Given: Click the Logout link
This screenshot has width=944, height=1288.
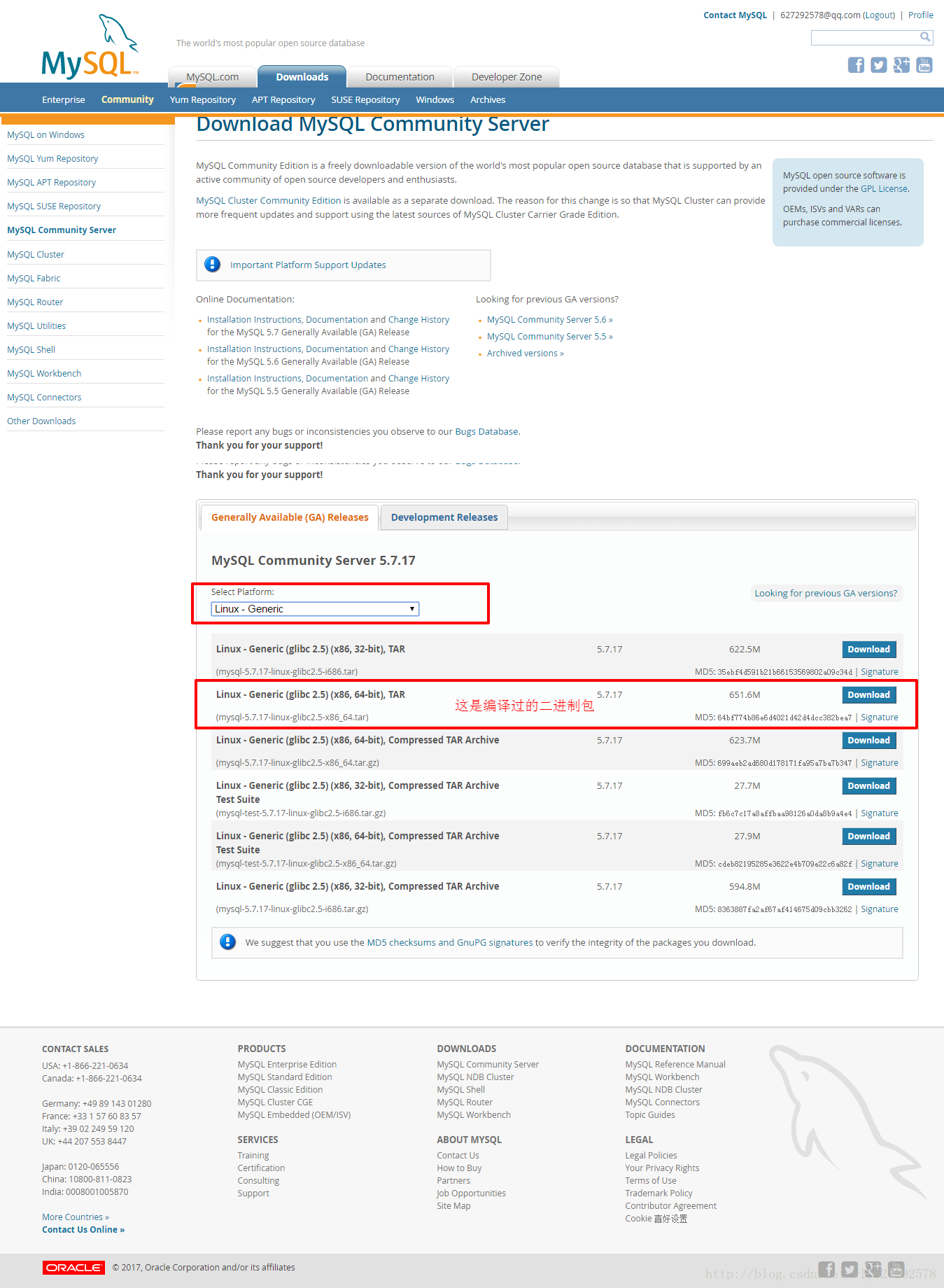Looking at the screenshot, I should click(879, 15).
